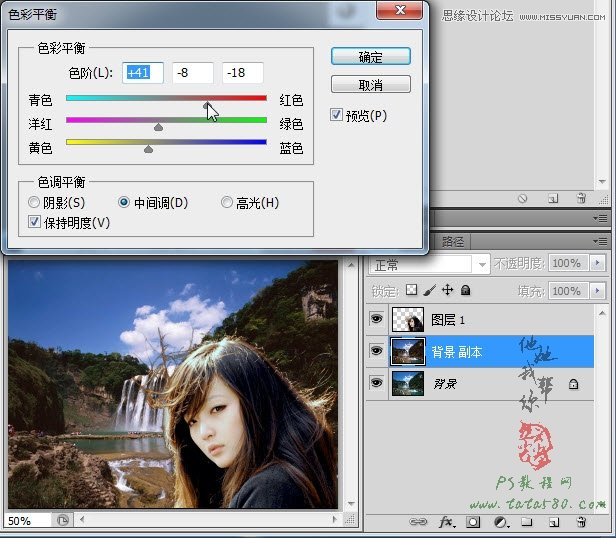The image size is (616, 538).
Task: Expand the 填充 fill slider arrow
Action: [598, 291]
